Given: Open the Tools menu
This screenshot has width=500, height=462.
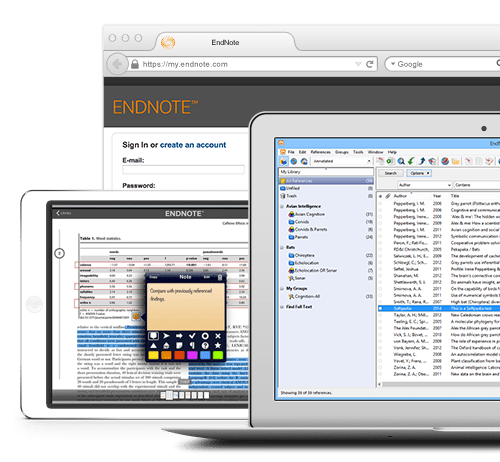Looking at the screenshot, I should 358,152.
